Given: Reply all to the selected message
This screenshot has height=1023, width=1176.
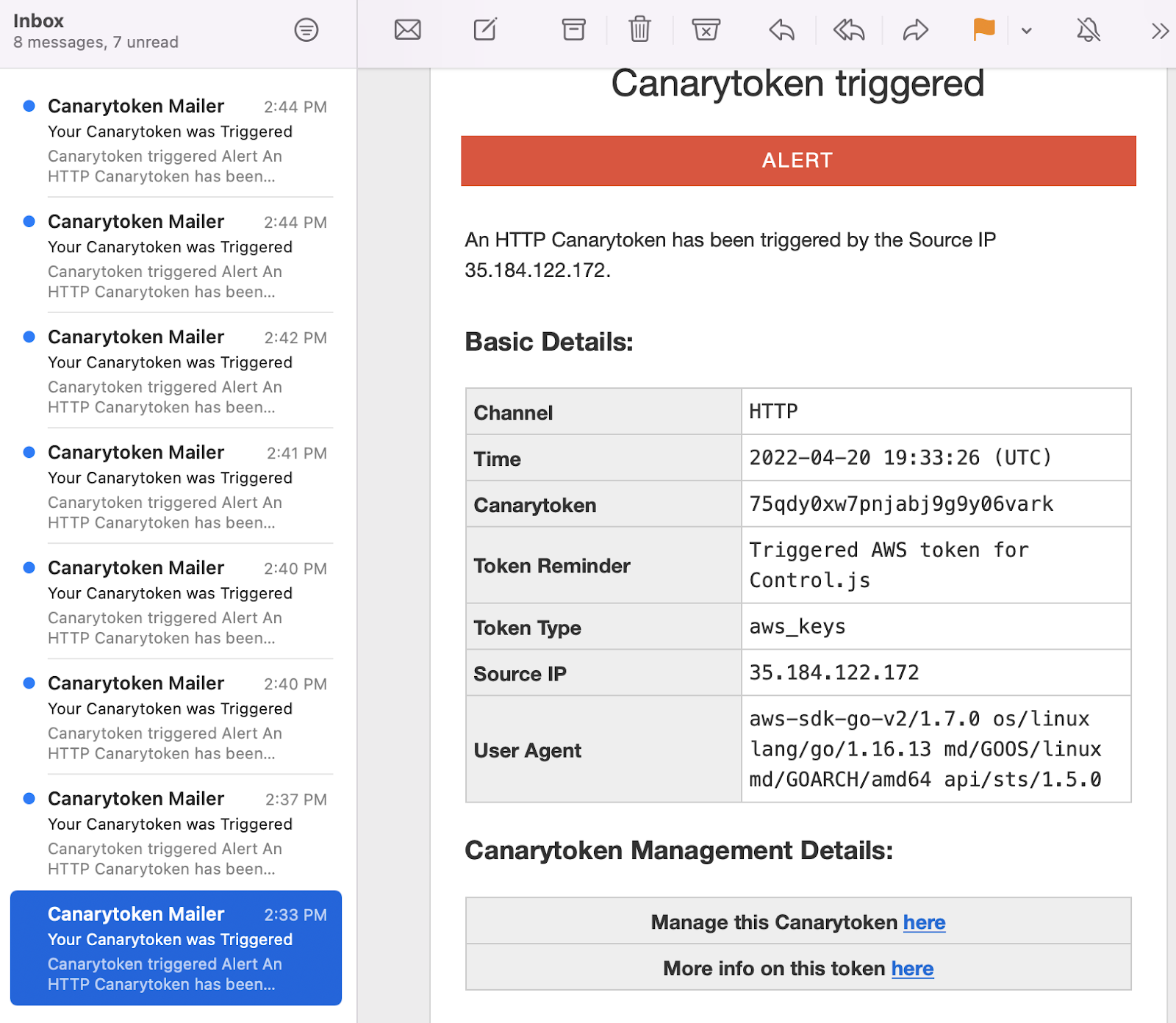Looking at the screenshot, I should 849,30.
